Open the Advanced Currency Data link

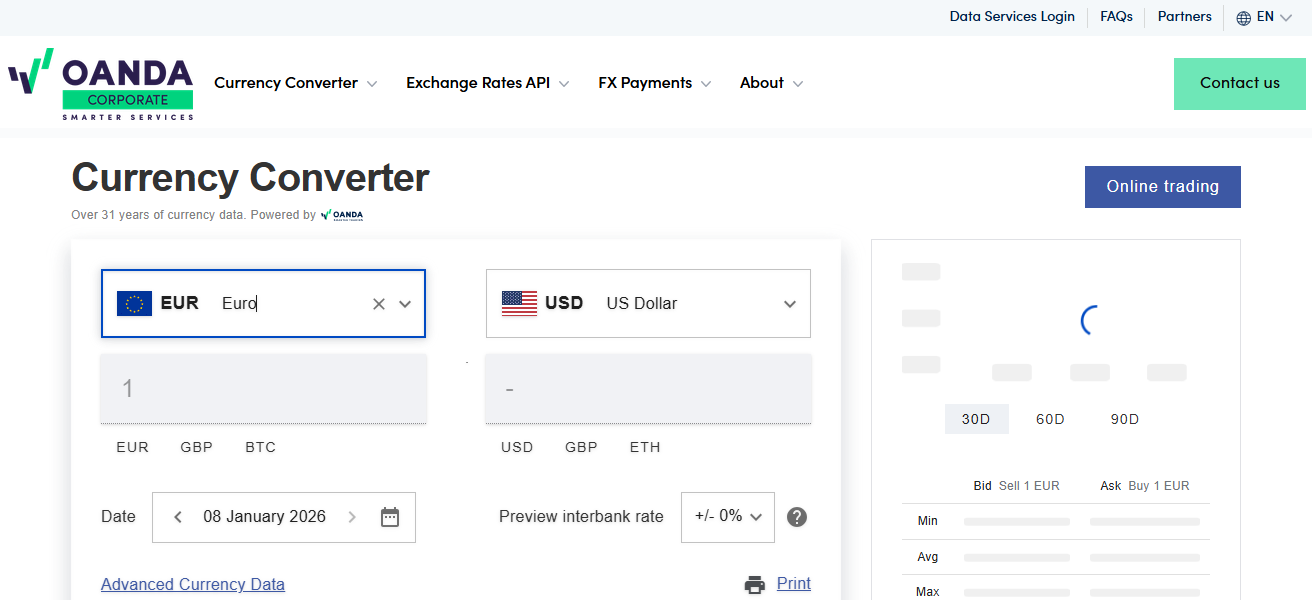pos(193,584)
